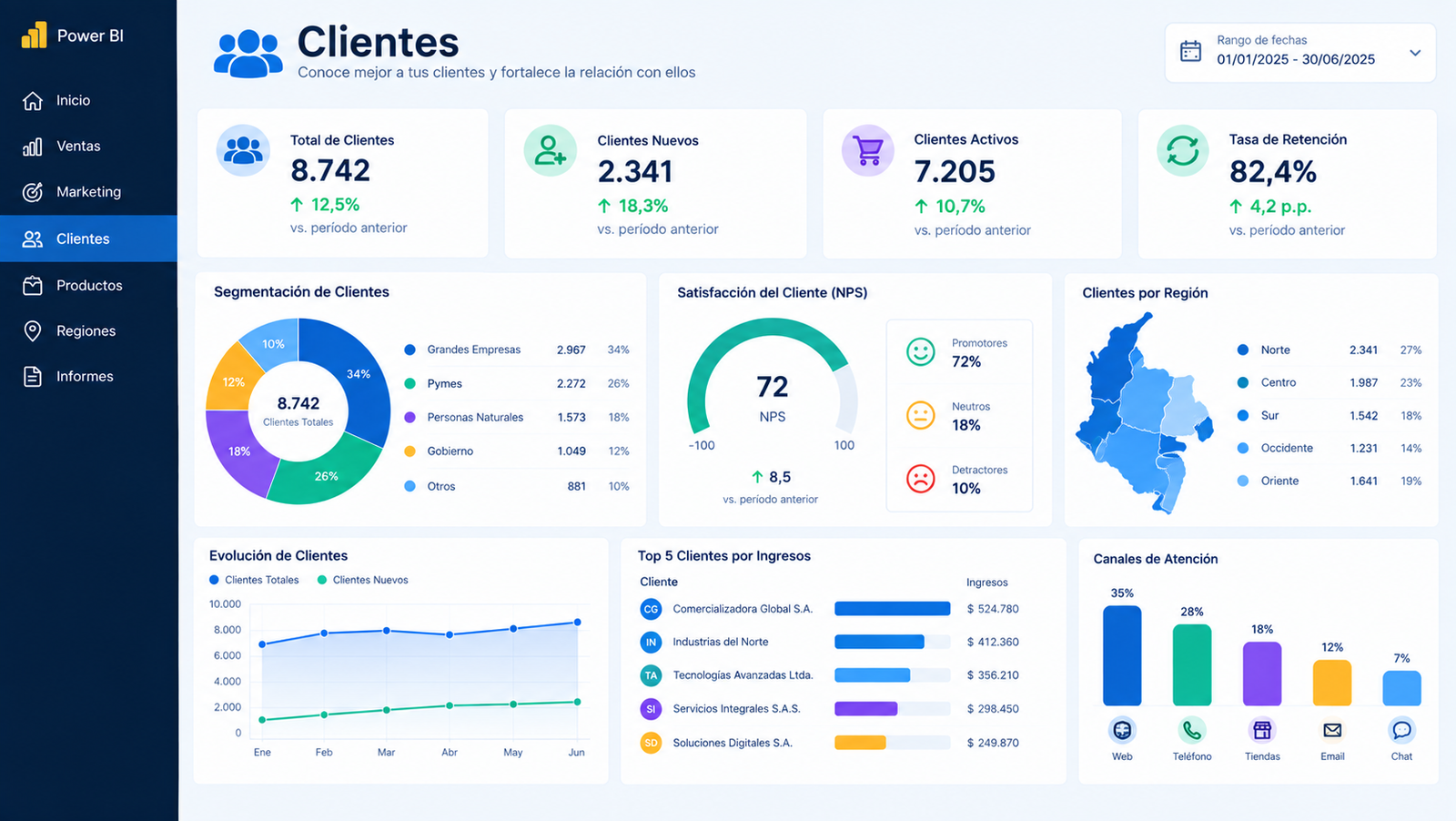Click the Pymes legend row
The height and width of the screenshot is (821, 1456).
tap(516, 383)
